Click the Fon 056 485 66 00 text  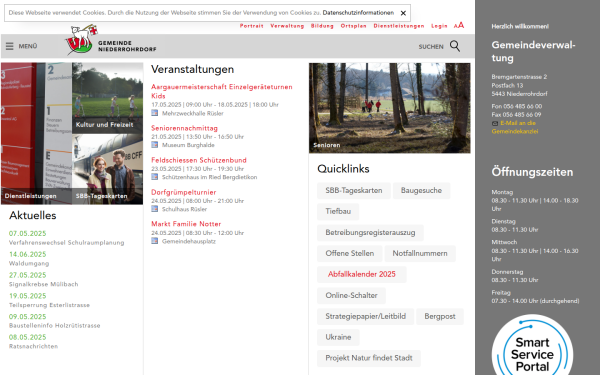tap(517, 106)
